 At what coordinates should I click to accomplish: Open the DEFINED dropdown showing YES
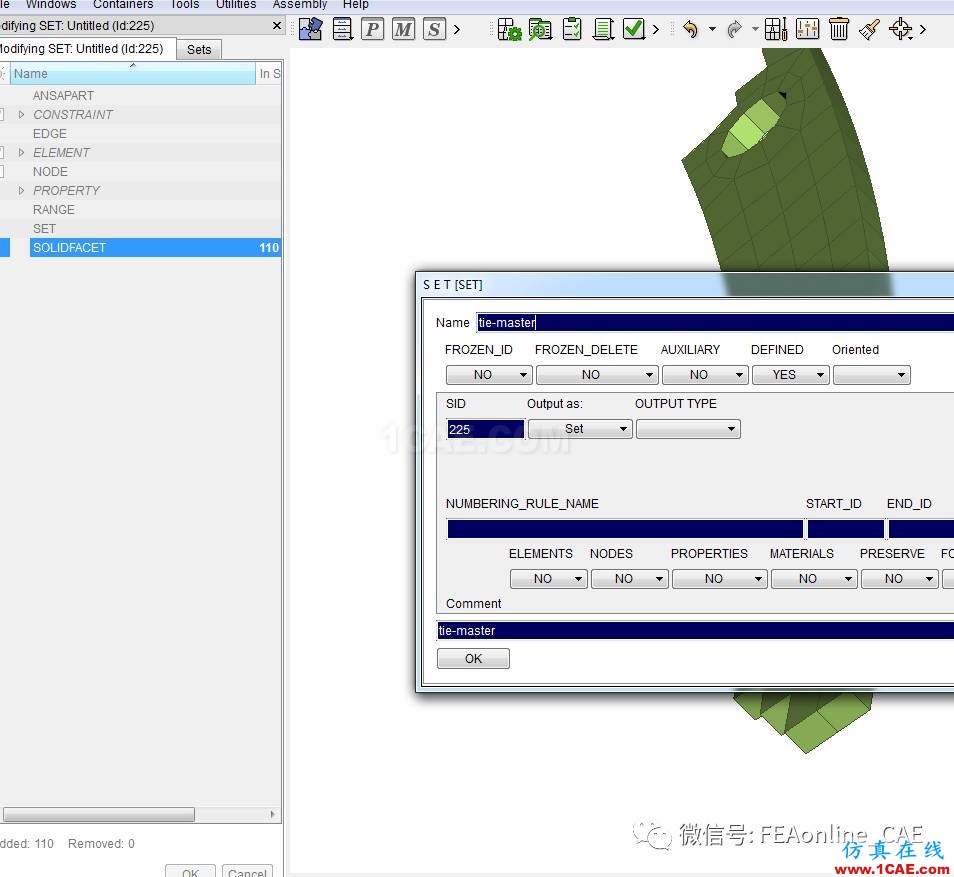791,375
